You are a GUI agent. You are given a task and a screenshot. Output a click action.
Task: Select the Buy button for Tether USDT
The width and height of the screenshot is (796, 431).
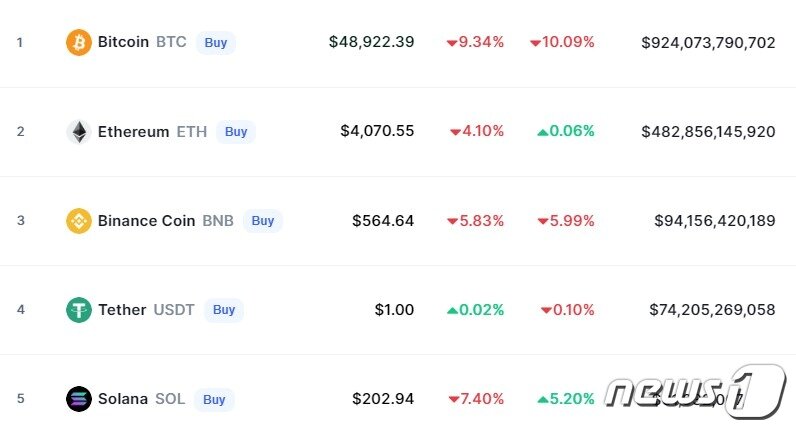click(x=224, y=310)
